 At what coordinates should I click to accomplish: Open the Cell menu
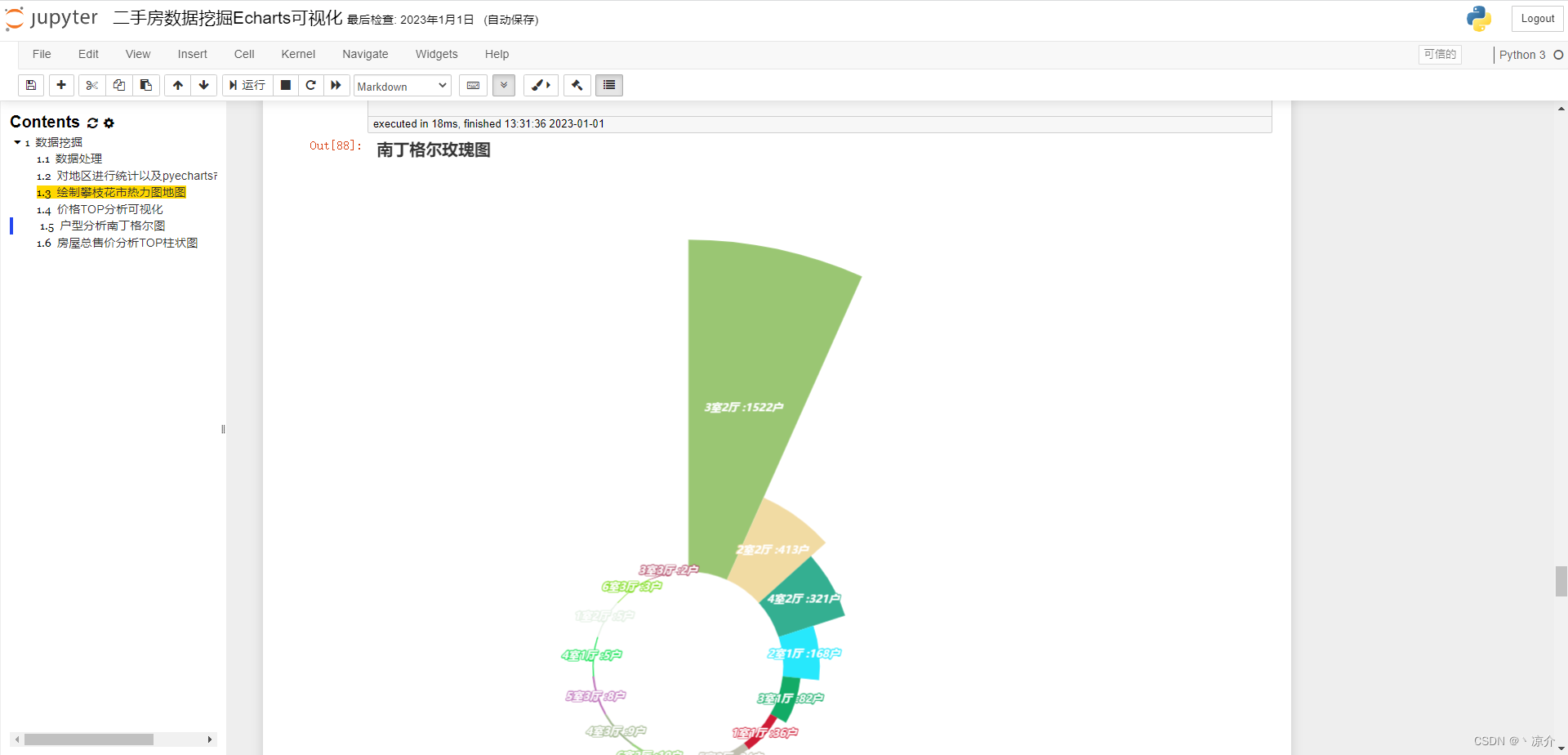click(244, 54)
